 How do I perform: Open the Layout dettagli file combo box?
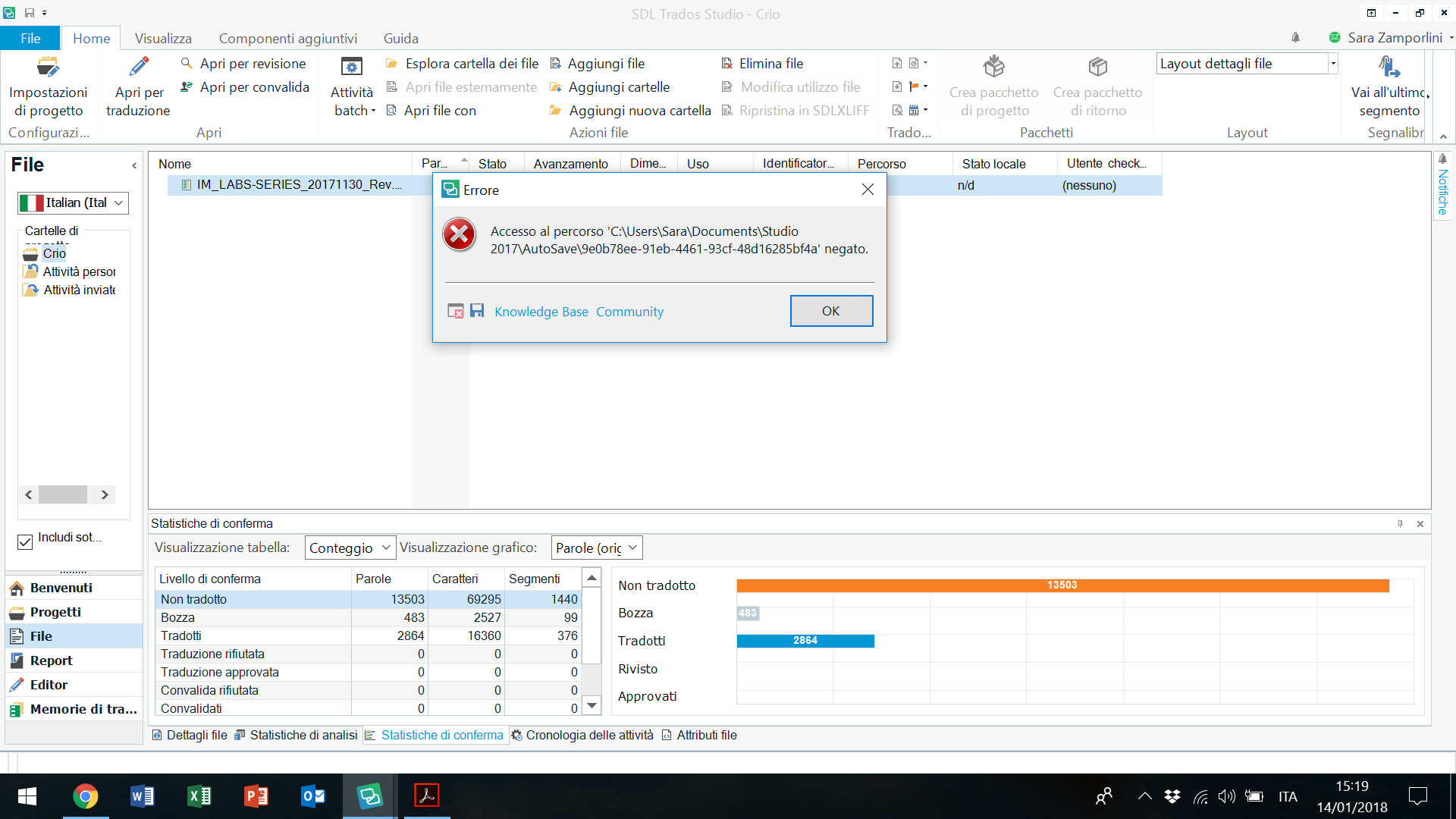tap(1332, 64)
